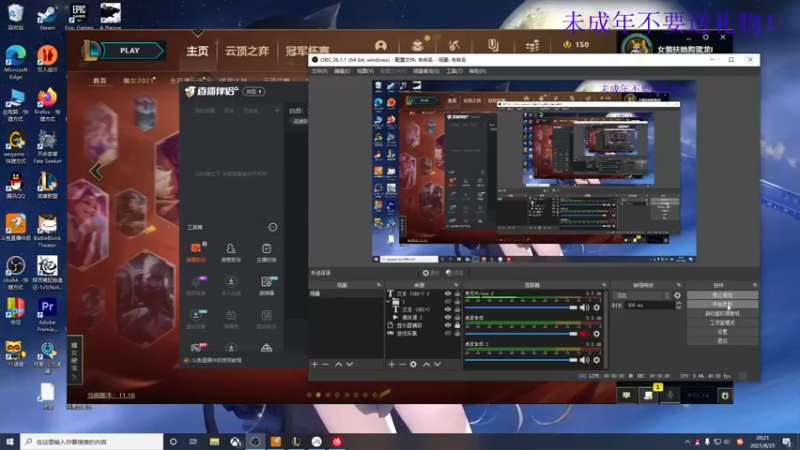The image size is (800, 450).
Task: Switch to 云顶之弈 tab in League client
Action: pos(247,51)
